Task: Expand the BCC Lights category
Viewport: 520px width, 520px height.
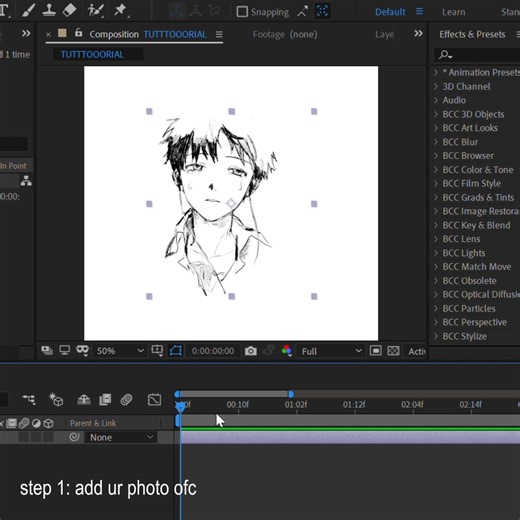Action: click(436, 253)
